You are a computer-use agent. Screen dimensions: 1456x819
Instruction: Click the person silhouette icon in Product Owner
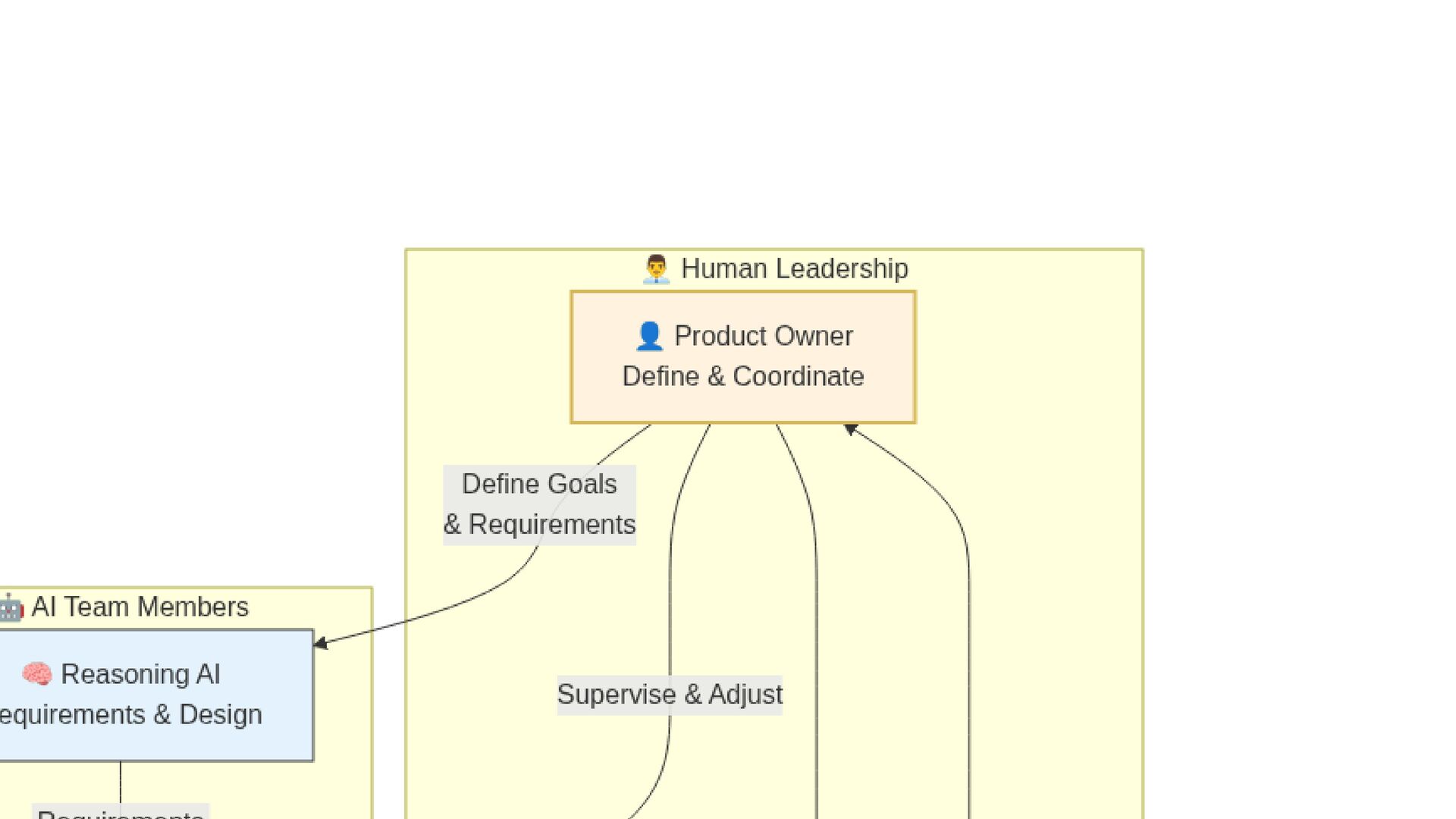click(649, 336)
